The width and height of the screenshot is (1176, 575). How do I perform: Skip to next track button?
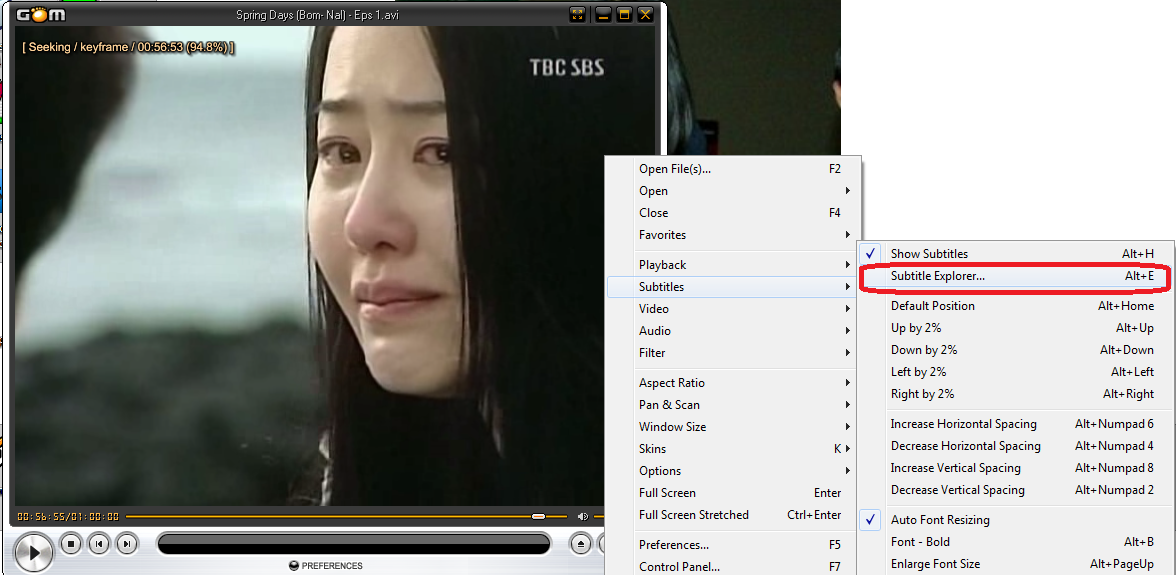[x=127, y=544]
